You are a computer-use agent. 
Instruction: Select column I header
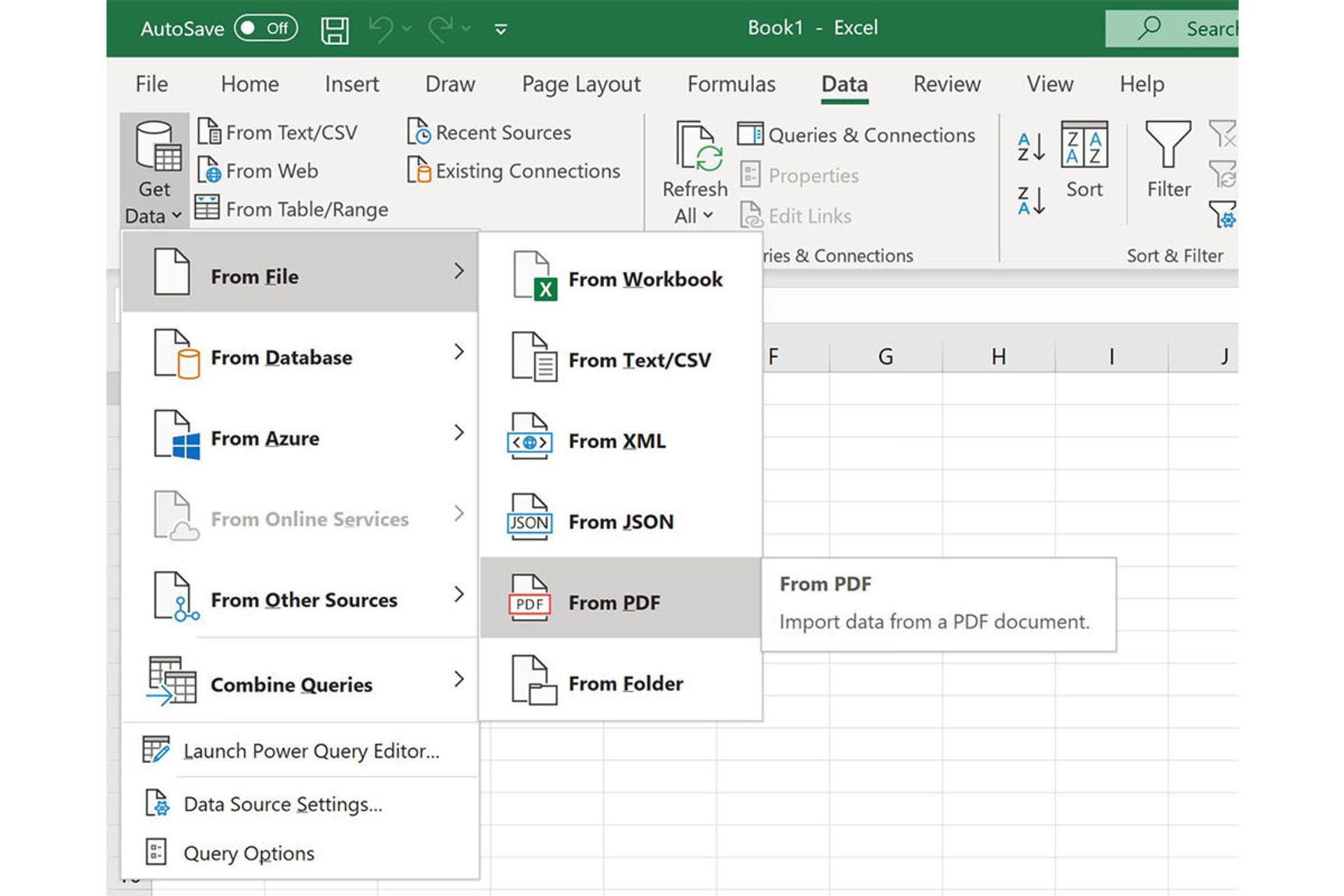[x=1112, y=356]
